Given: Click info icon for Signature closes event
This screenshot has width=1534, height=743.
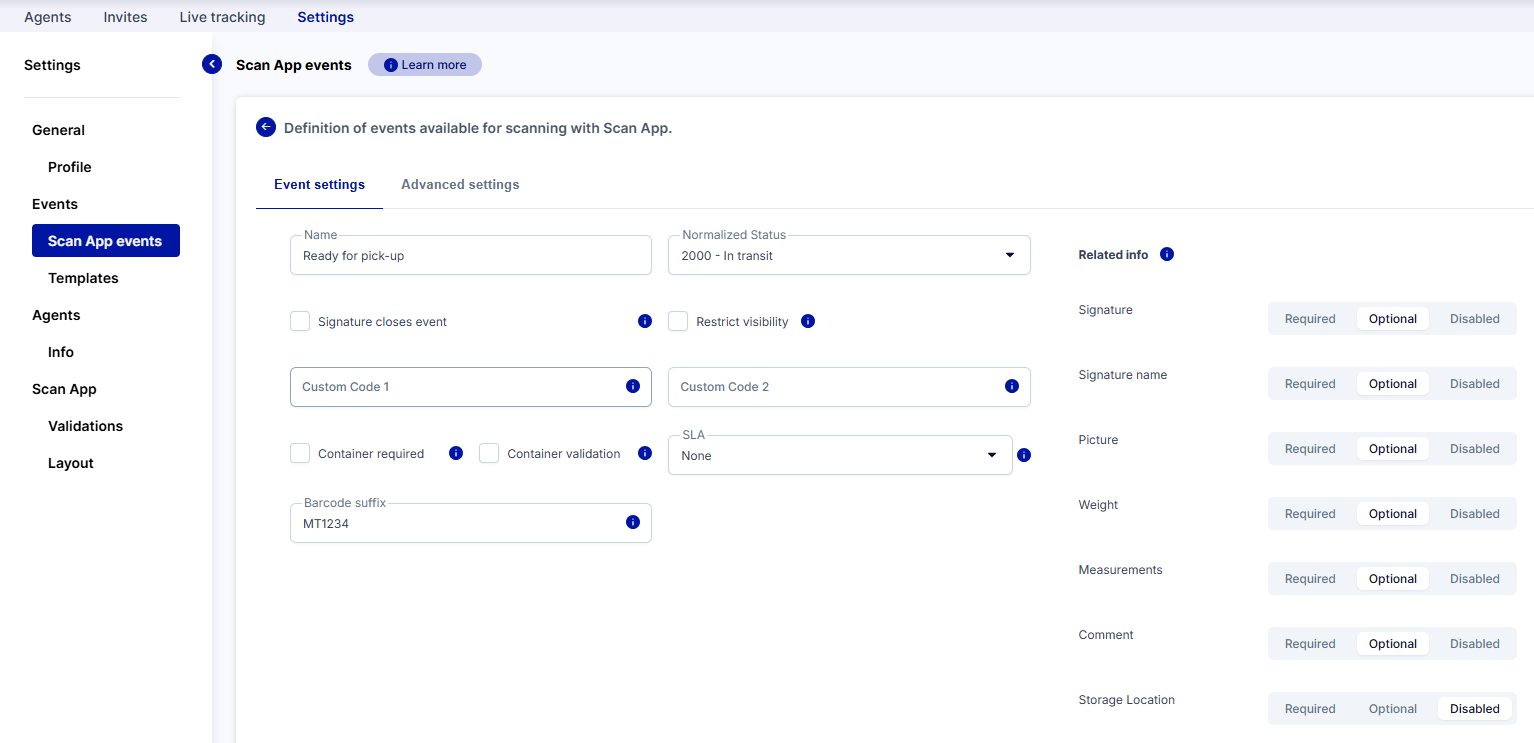Looking at the screenshot, I should click(645, 321).
